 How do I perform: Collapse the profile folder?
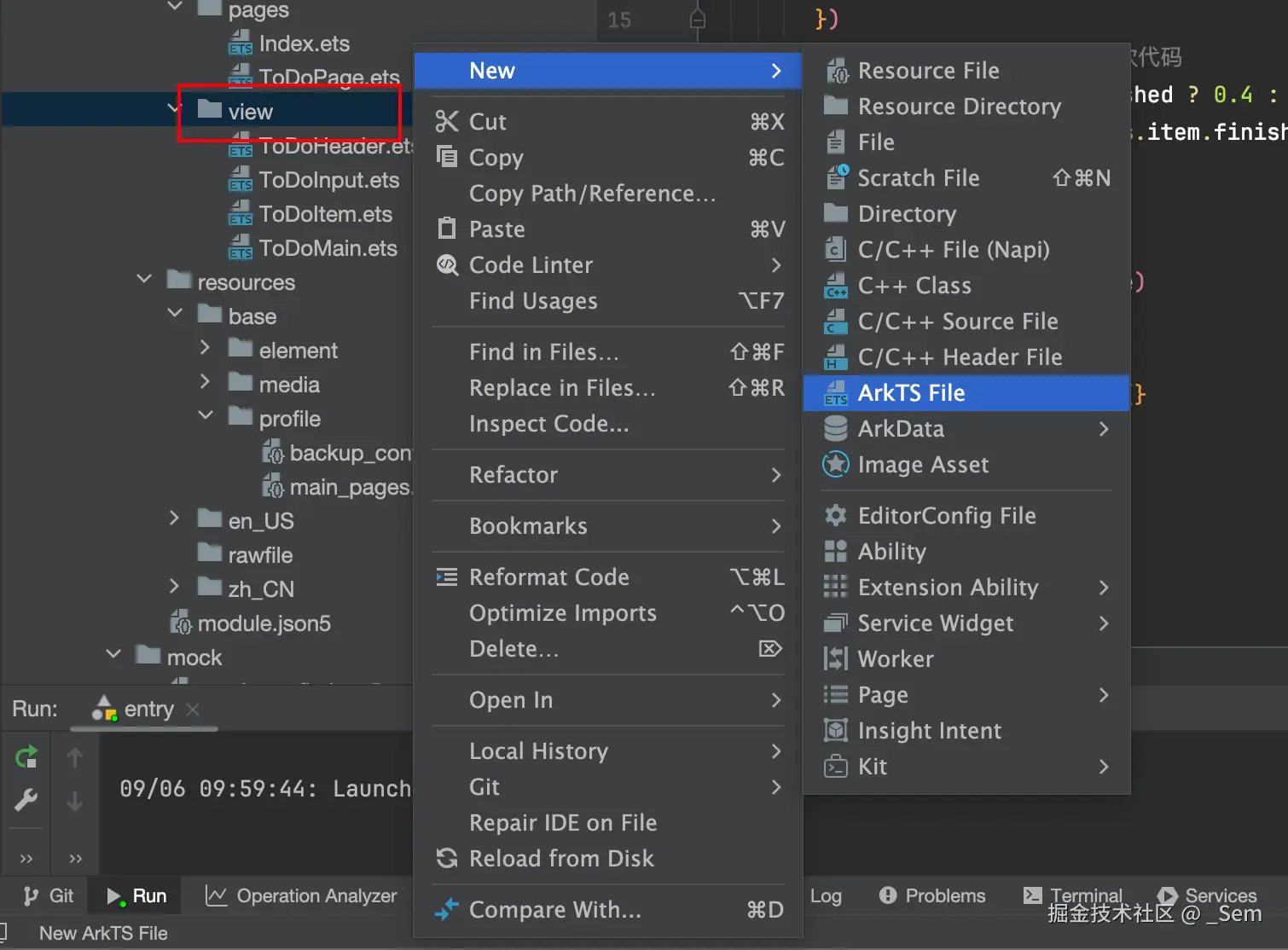206,416
